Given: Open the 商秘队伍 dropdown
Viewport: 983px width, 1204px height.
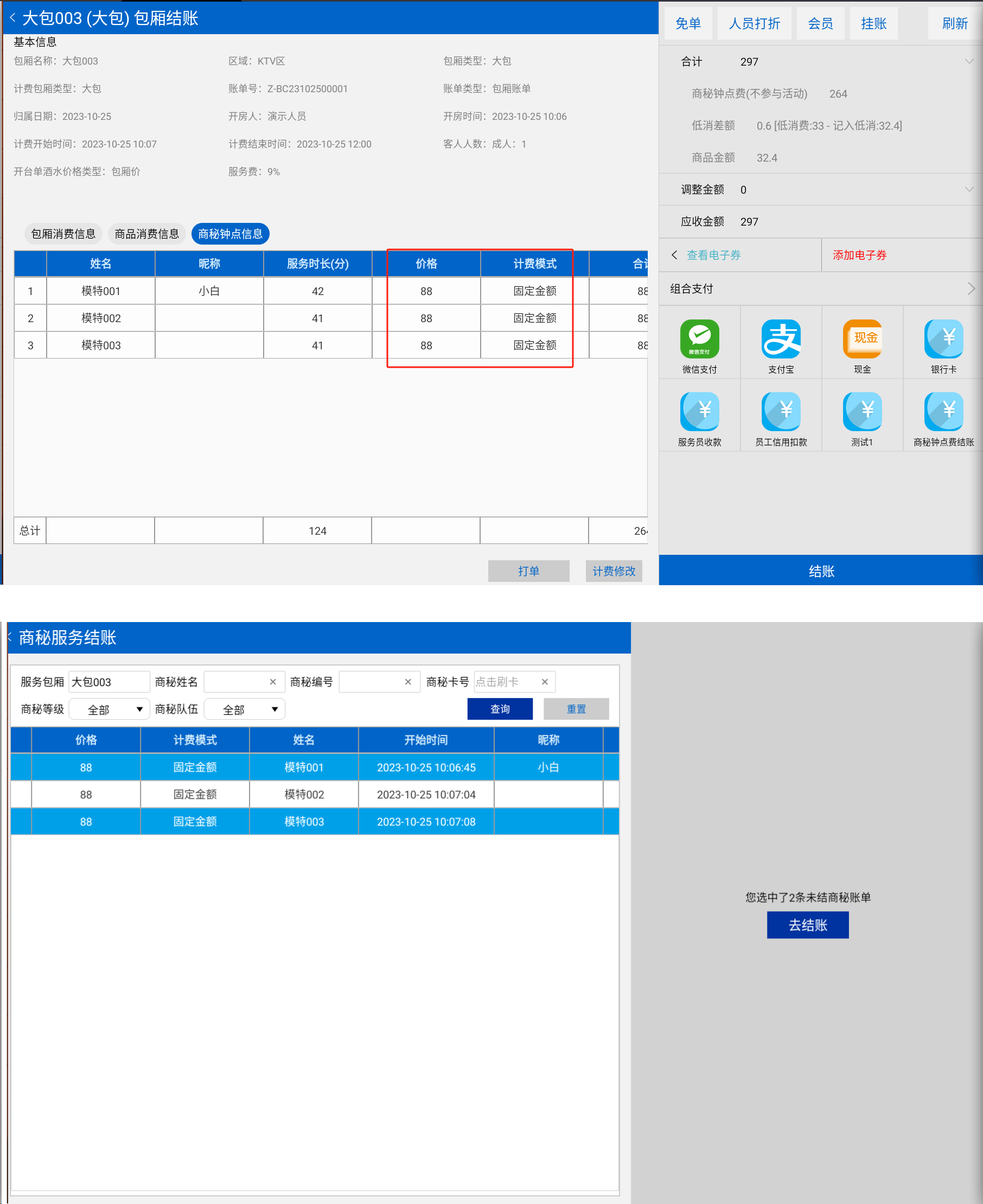Looking at the screenshot, I should 244,709.
